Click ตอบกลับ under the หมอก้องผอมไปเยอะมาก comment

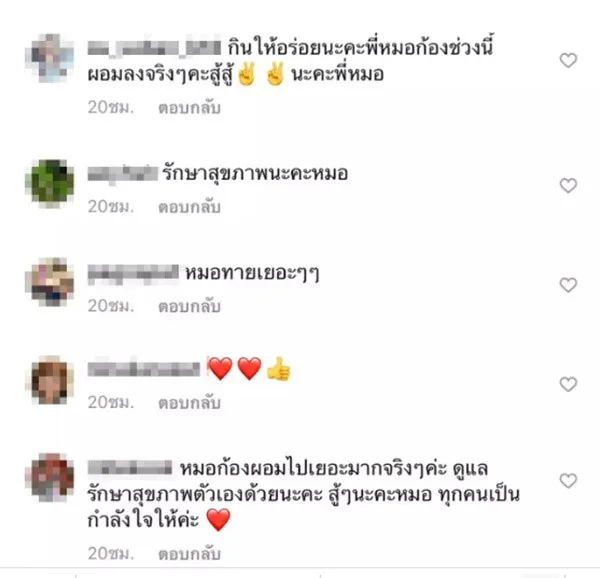(189, 554)
